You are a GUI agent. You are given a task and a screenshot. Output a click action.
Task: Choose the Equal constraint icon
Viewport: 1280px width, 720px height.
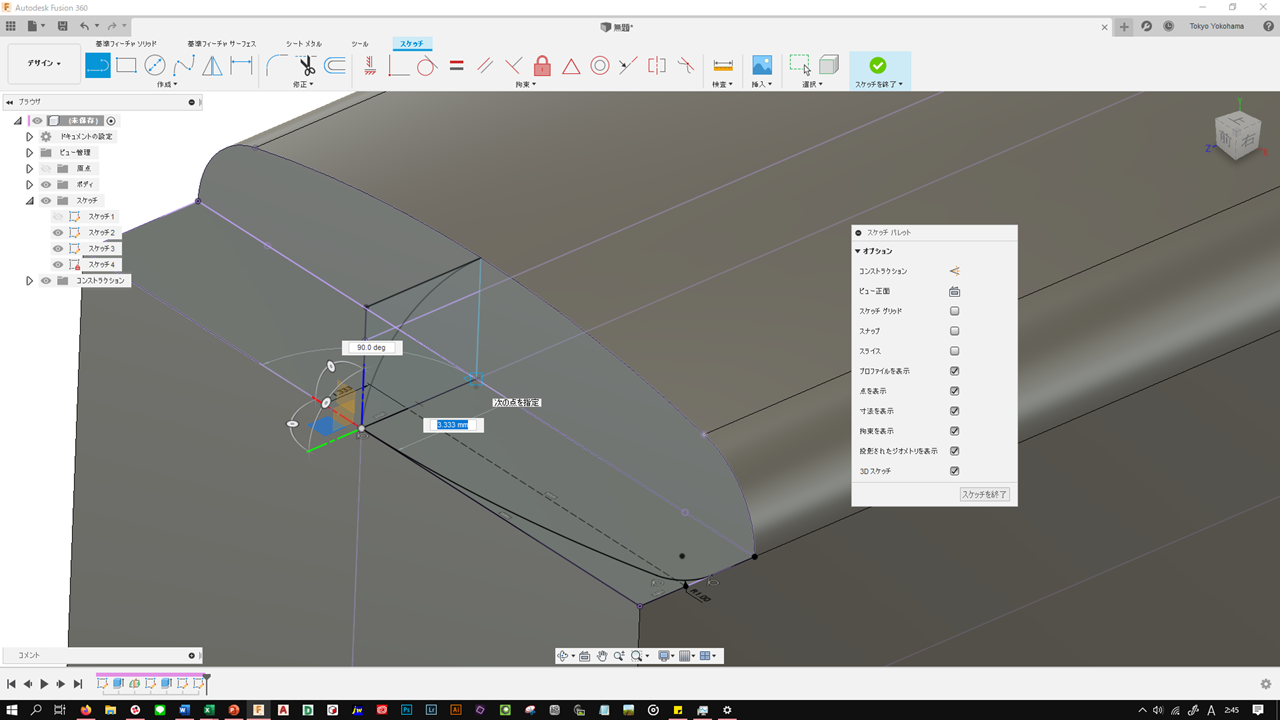click(457, 66)
